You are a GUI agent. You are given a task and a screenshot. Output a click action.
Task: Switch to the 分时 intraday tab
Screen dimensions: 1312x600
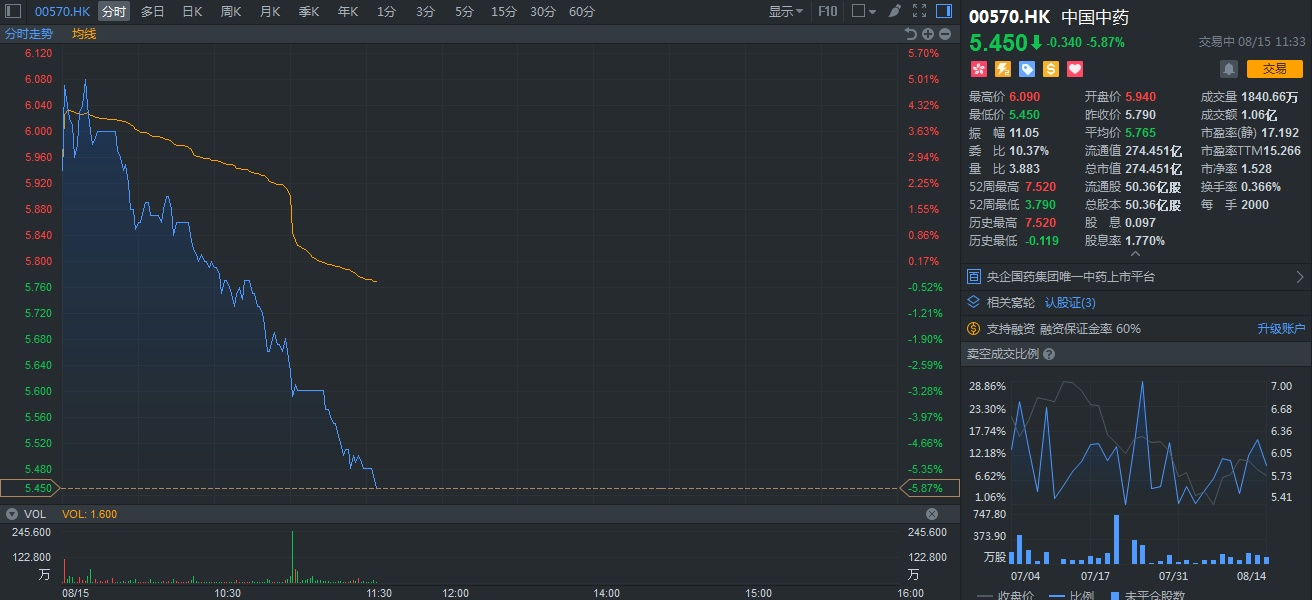[114, 12]
